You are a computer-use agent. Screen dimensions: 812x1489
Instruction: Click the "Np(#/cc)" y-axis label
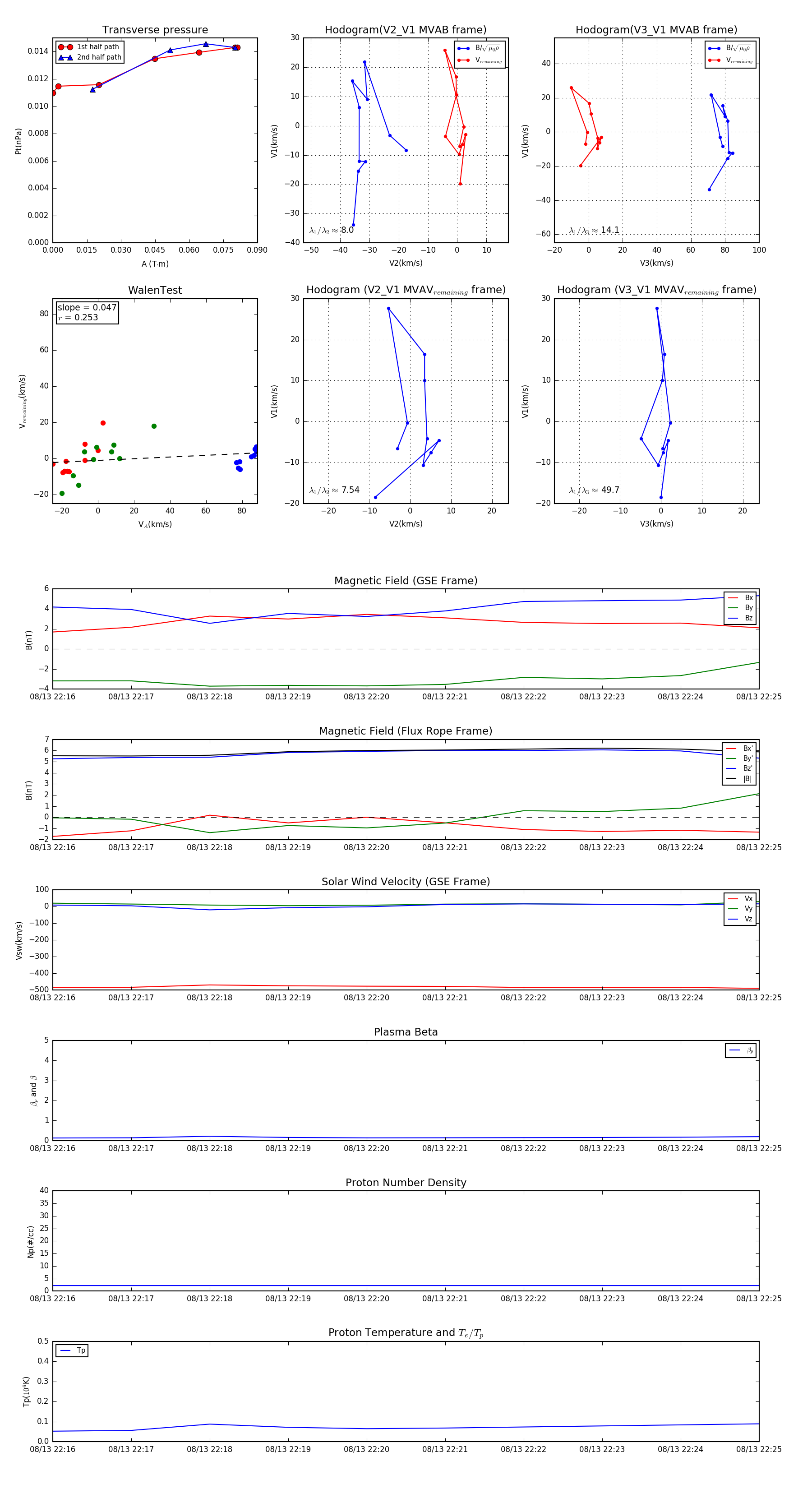pyautogui.click(x=31, y=1241)
